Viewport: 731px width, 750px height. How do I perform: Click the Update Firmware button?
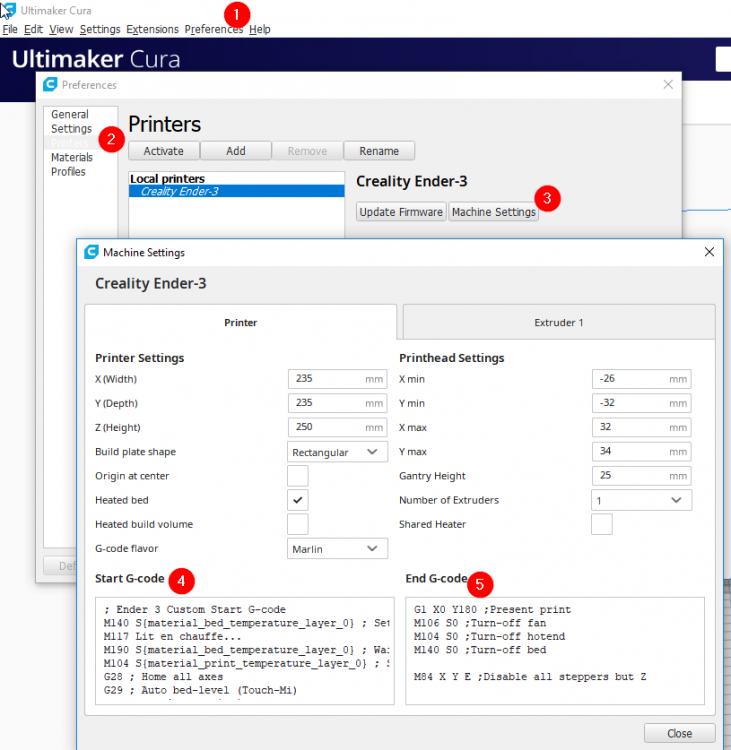tap(401, 212)
